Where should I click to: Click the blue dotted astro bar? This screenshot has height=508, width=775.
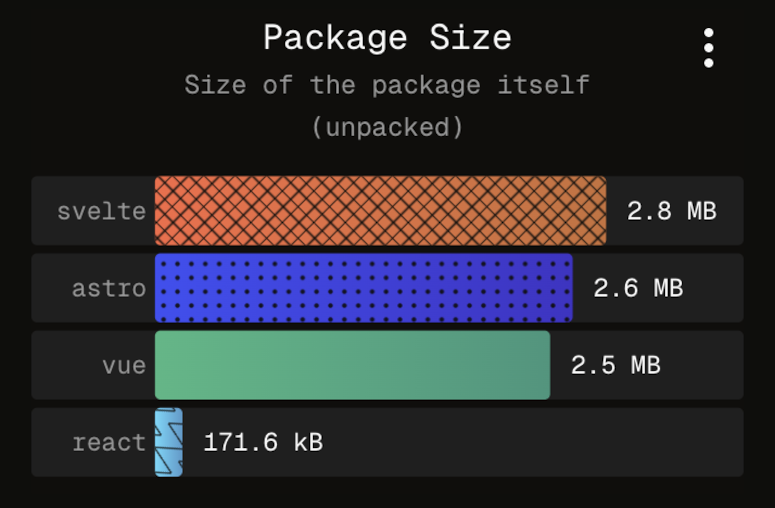364,288
